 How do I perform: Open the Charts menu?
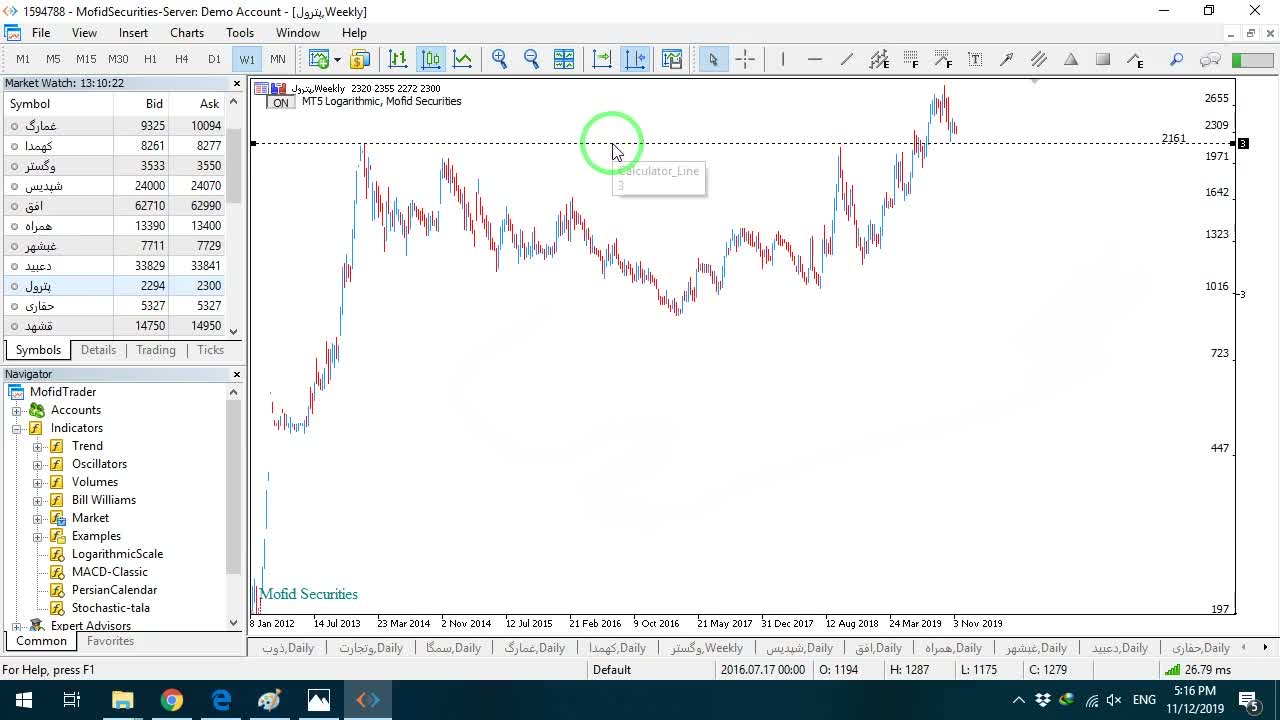pos(187,33)
